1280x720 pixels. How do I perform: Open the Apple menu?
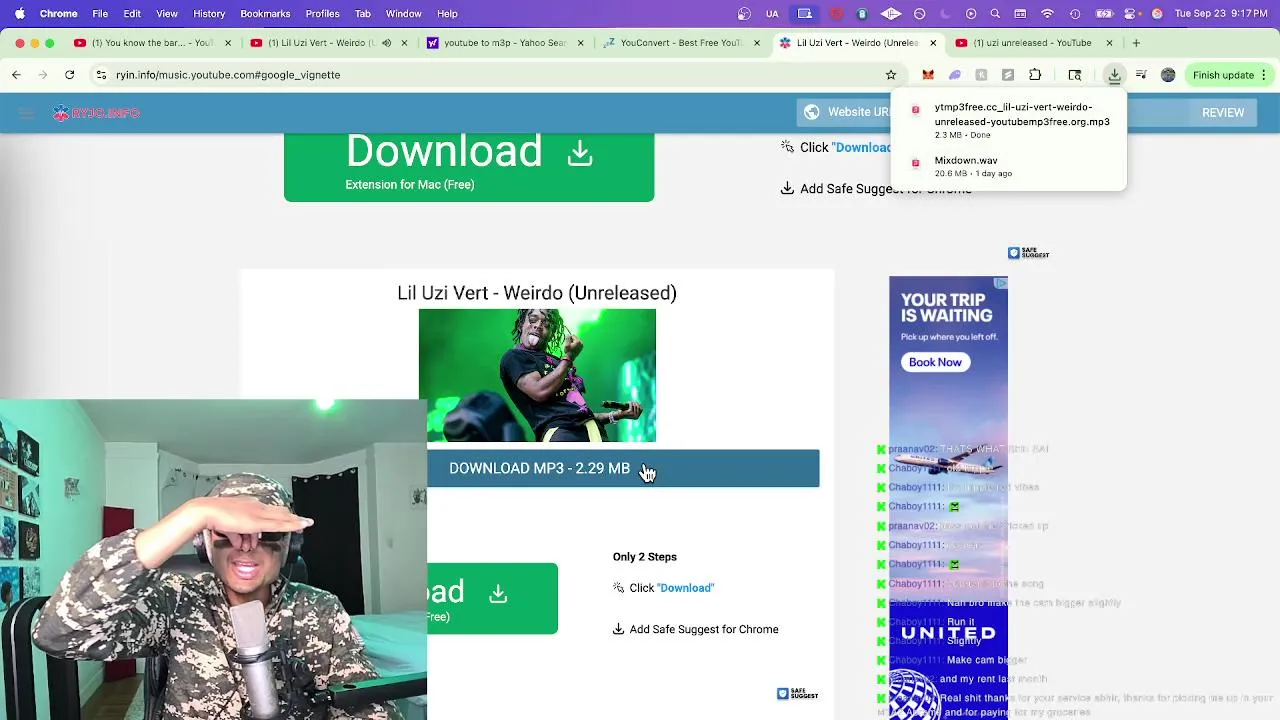point(19,14)
